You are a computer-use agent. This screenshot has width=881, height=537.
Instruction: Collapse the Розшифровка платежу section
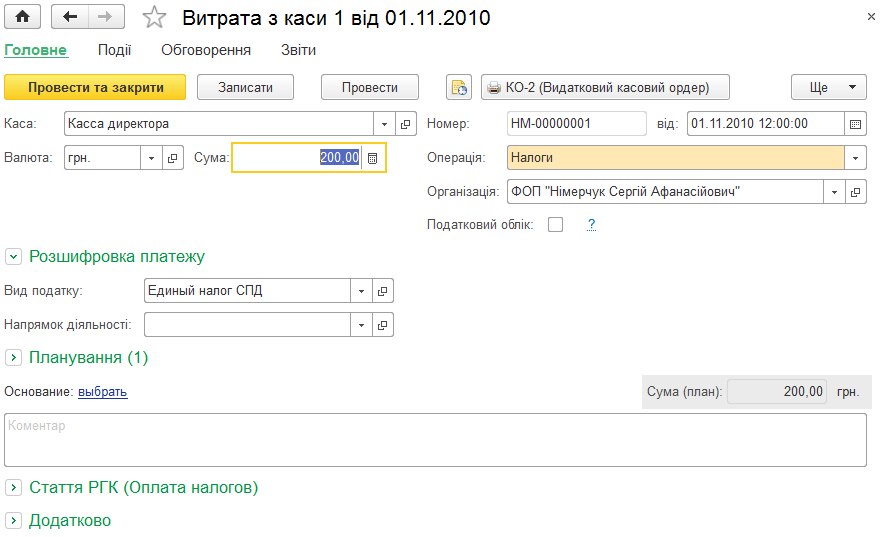point(13,257)
